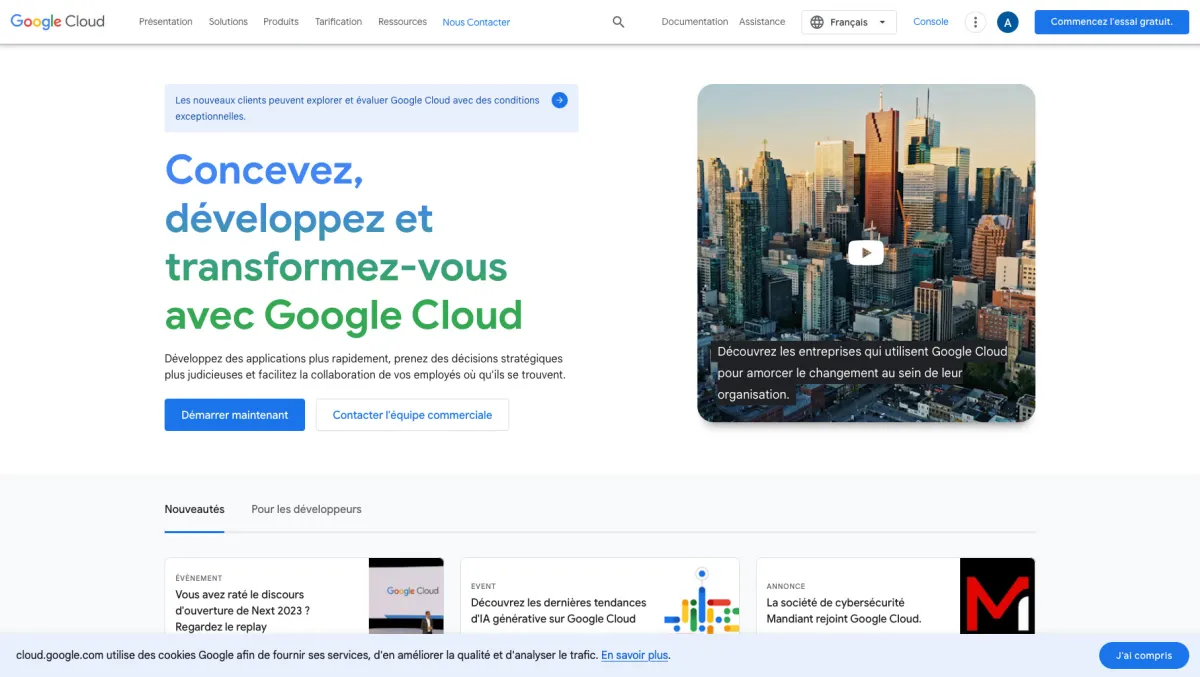Click the "ÉVÈNEMENT" label on first card
The width and height of the screenshot is (1200, 677).
click(x=199, y=578)
